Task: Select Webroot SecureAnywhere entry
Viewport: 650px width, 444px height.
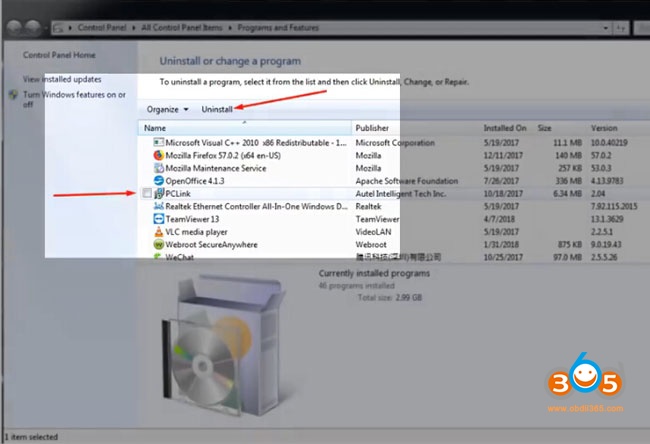Action: click(x=211, y=245)
